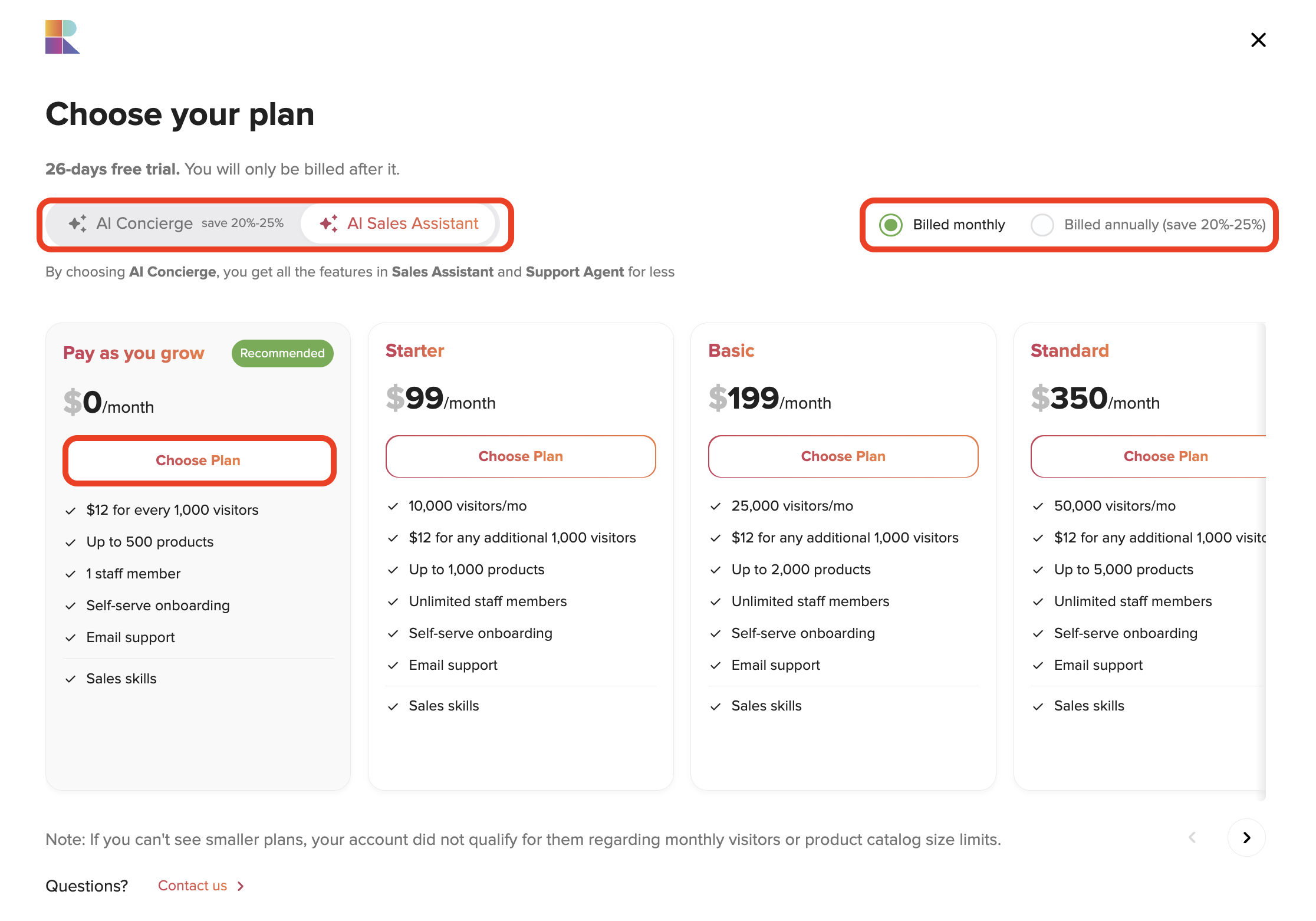Choose the Starter plan
The height and width of the screenshot is (921, 1316).
pos(521,456)
